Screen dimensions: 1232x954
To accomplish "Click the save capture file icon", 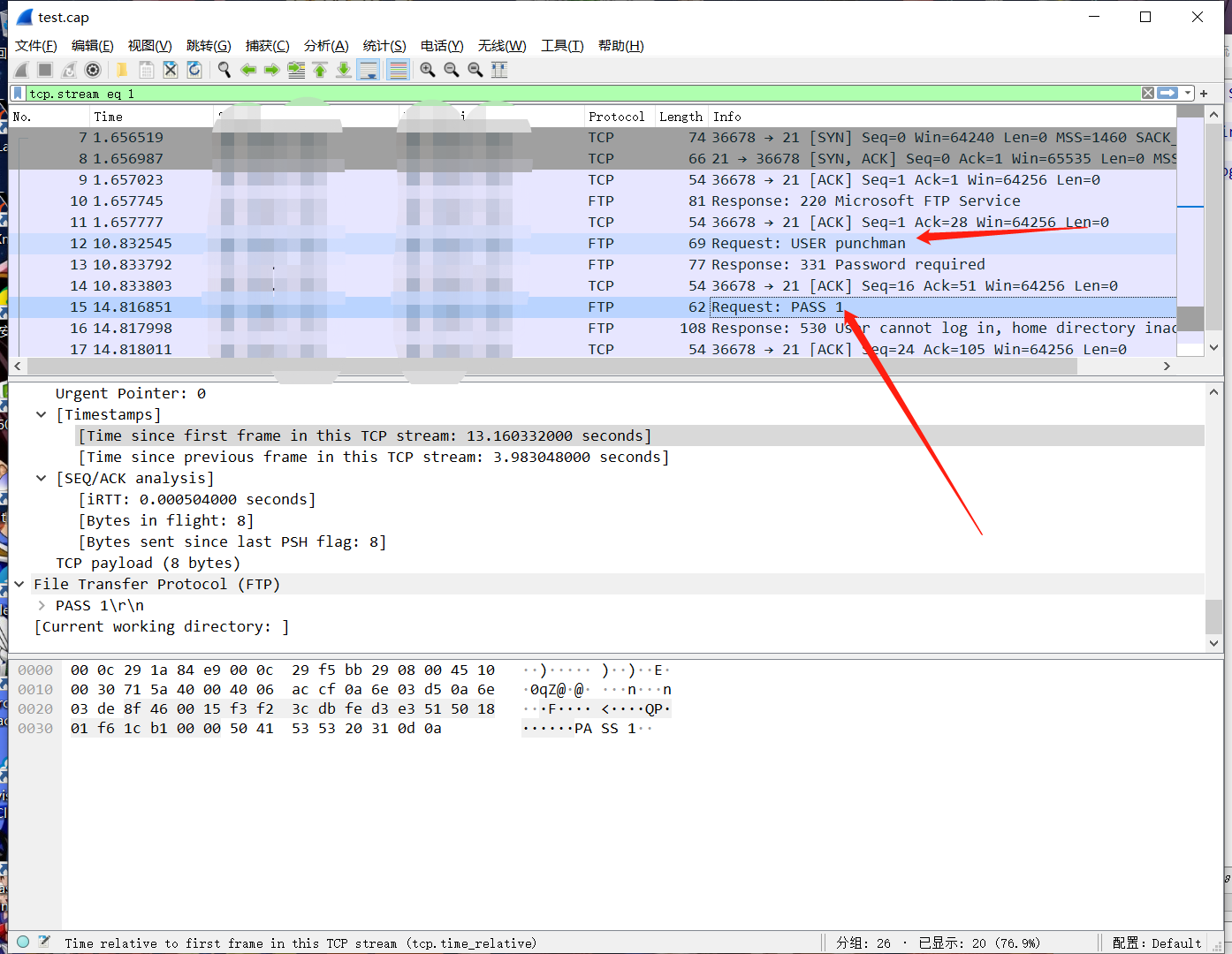I will pos(146,70).
